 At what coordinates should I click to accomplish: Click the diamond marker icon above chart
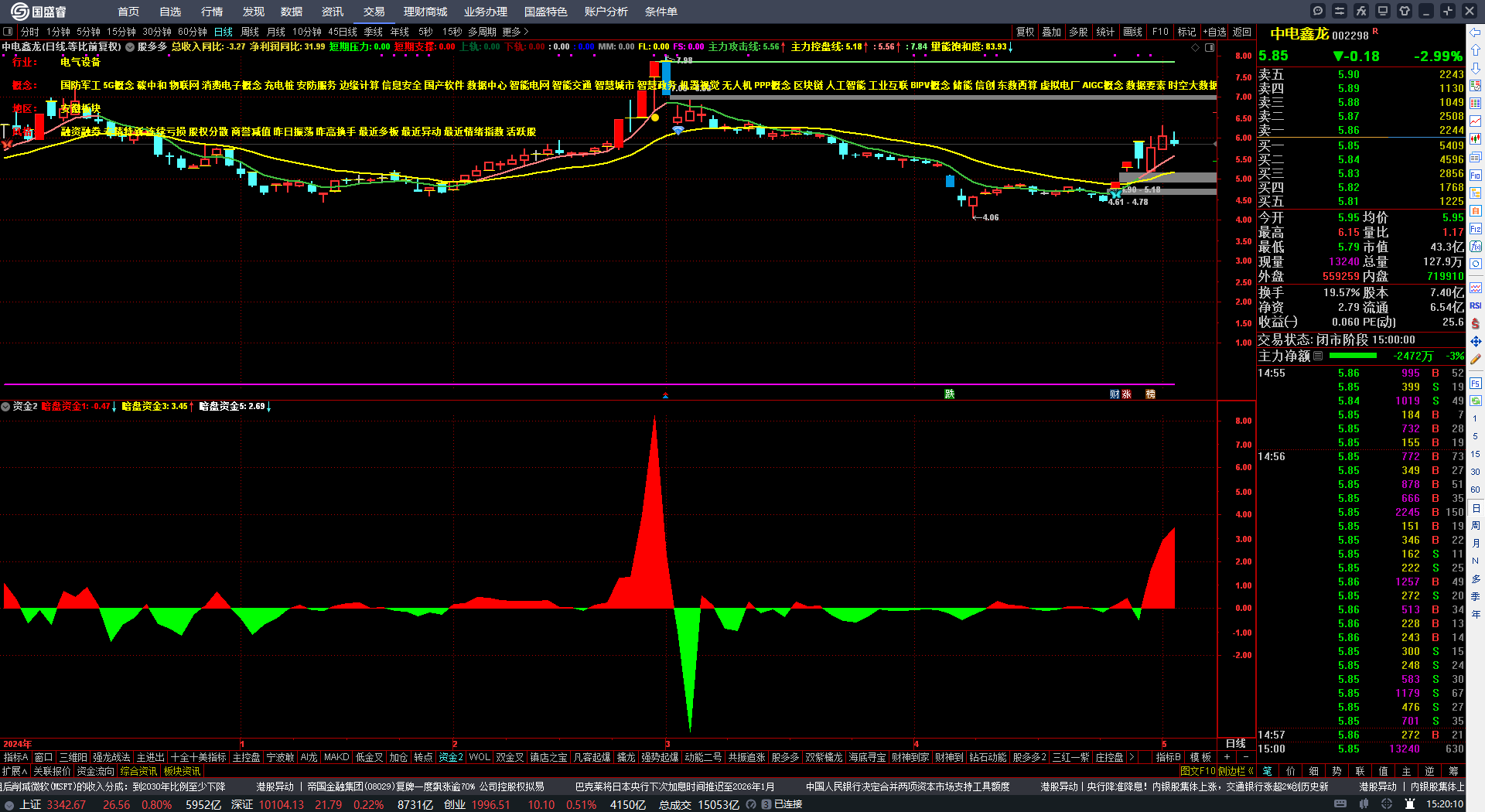1196,47
